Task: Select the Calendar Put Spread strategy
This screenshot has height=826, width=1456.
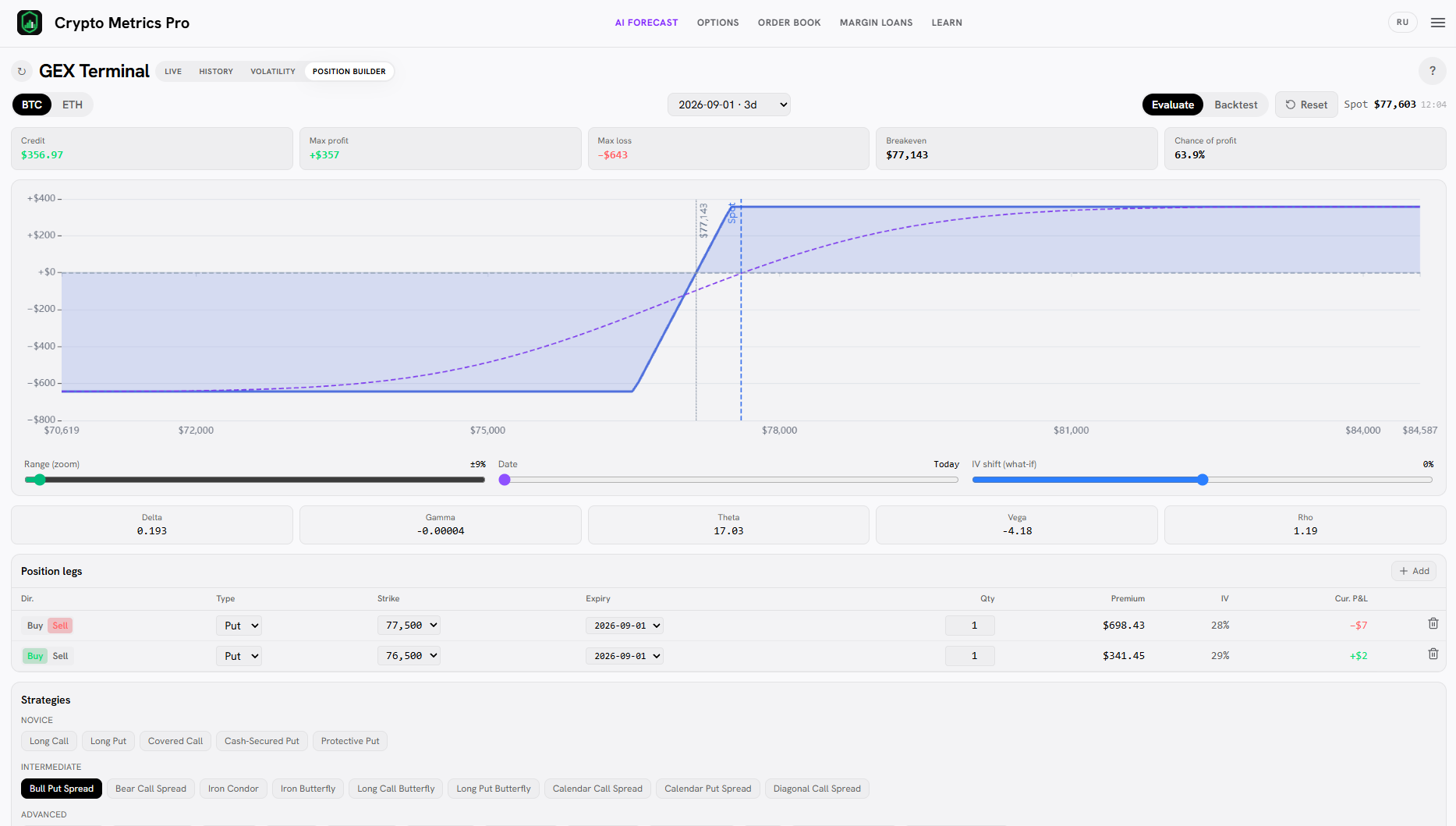Action: 708,789
